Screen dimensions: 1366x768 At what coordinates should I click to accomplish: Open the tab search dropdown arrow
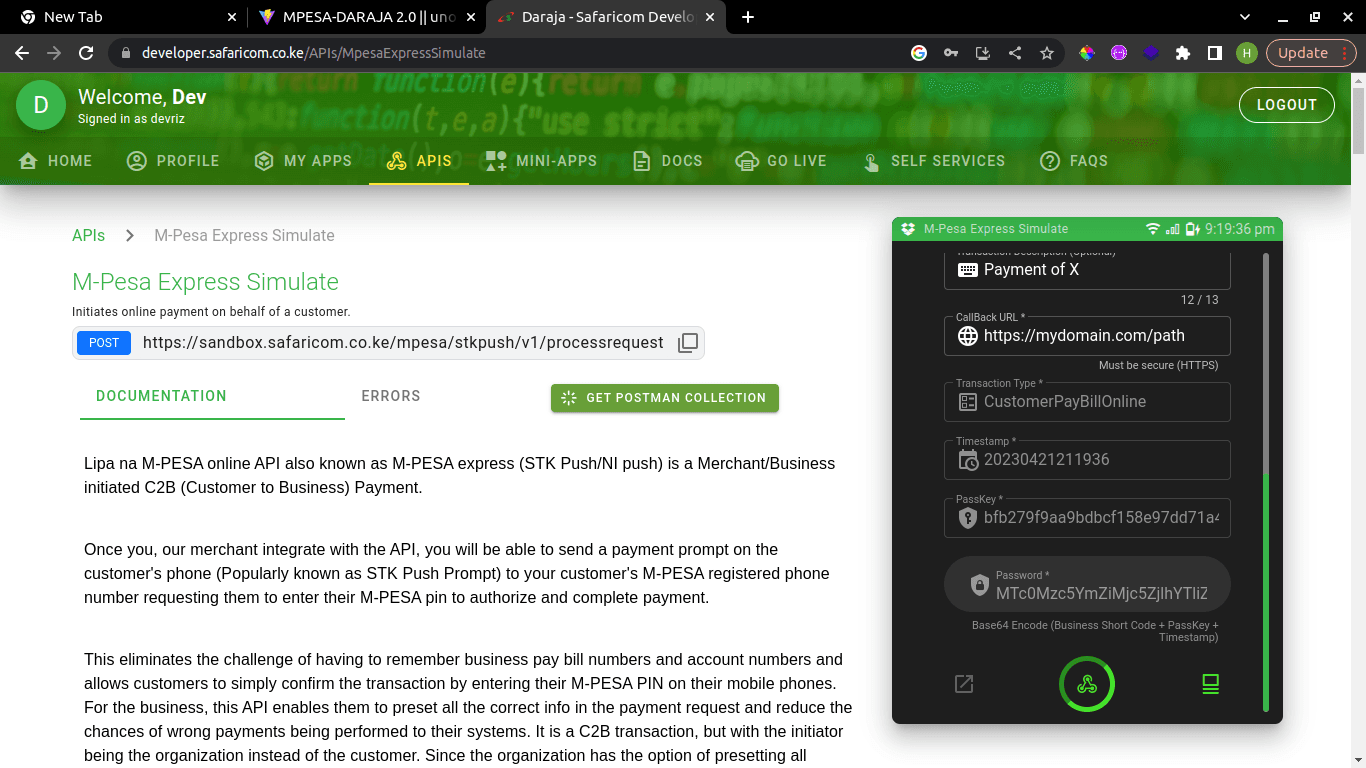(x=1245, y=17)
